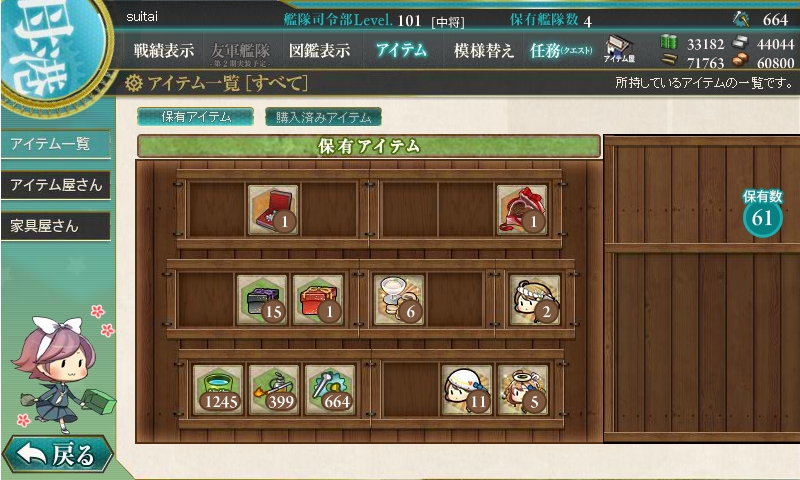
Task: Click the black furniture box with count 15
Action: (x=262, y=300)
